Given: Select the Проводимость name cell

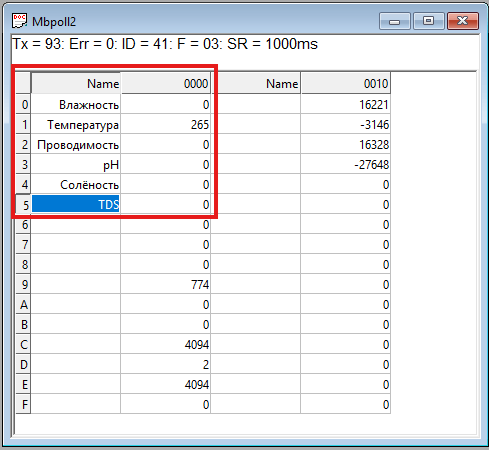Looking at the screenshot, I should (x=76, y=144).
